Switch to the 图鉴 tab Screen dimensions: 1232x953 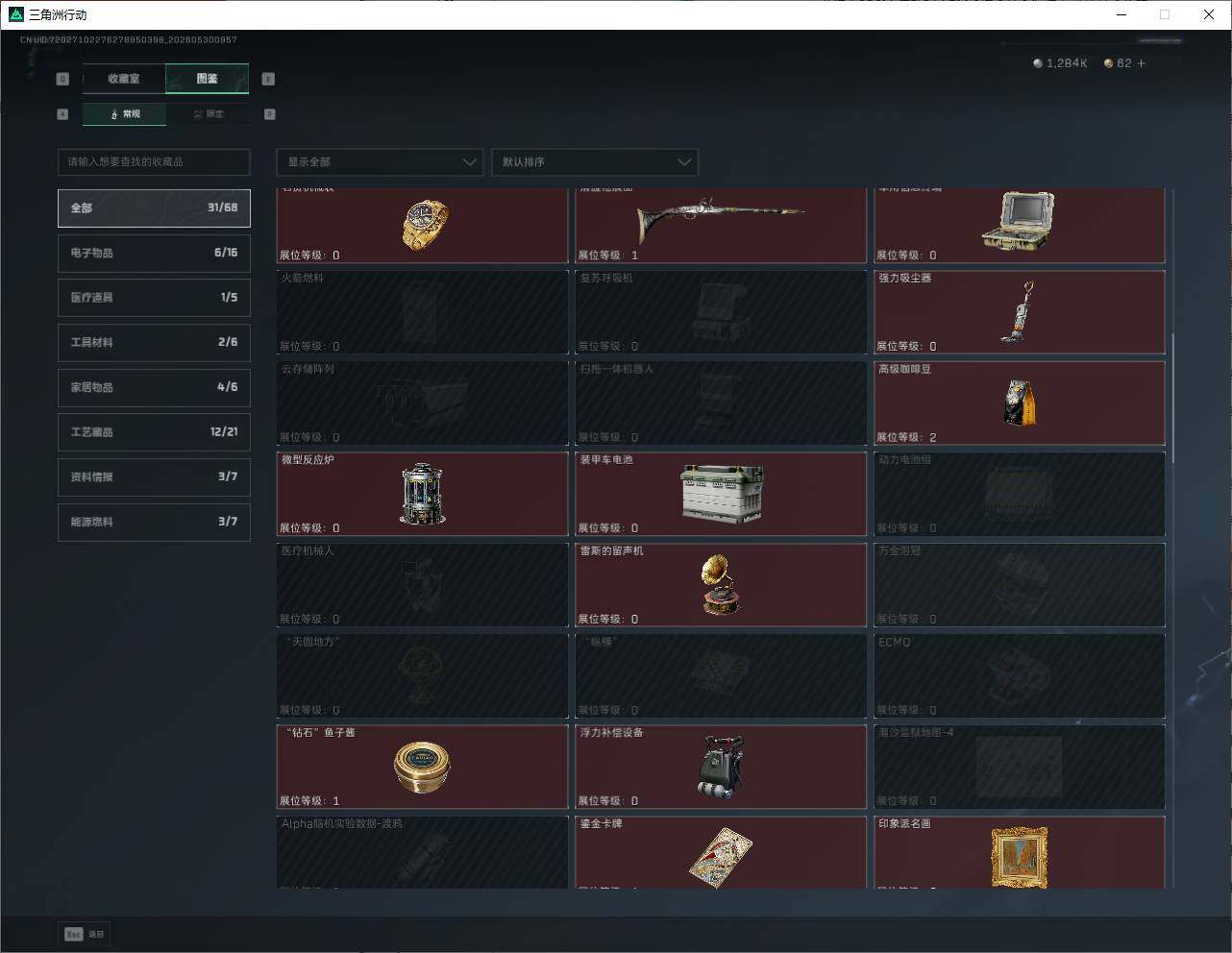208,79
